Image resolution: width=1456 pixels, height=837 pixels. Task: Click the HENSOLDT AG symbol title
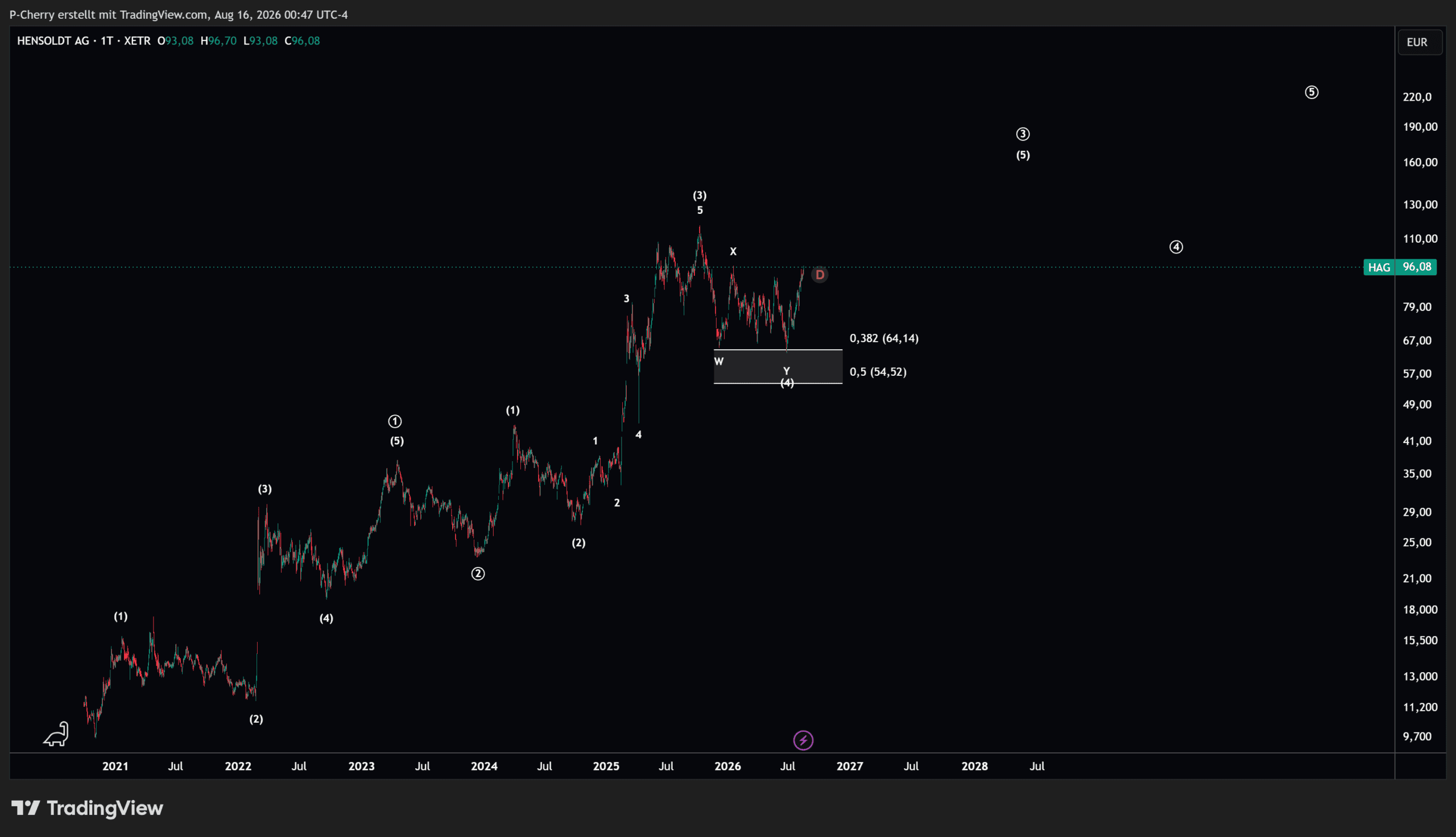53,41
